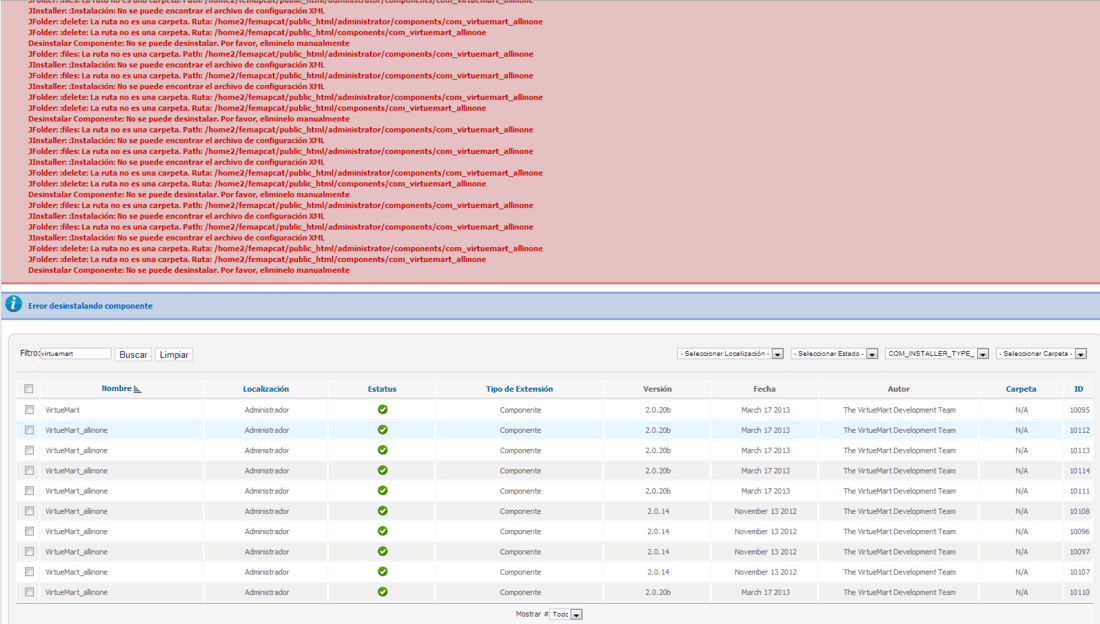Click the Limpiar button
Image resolution: width=1100 pixels, height=624 pixels.
(174, 354)
